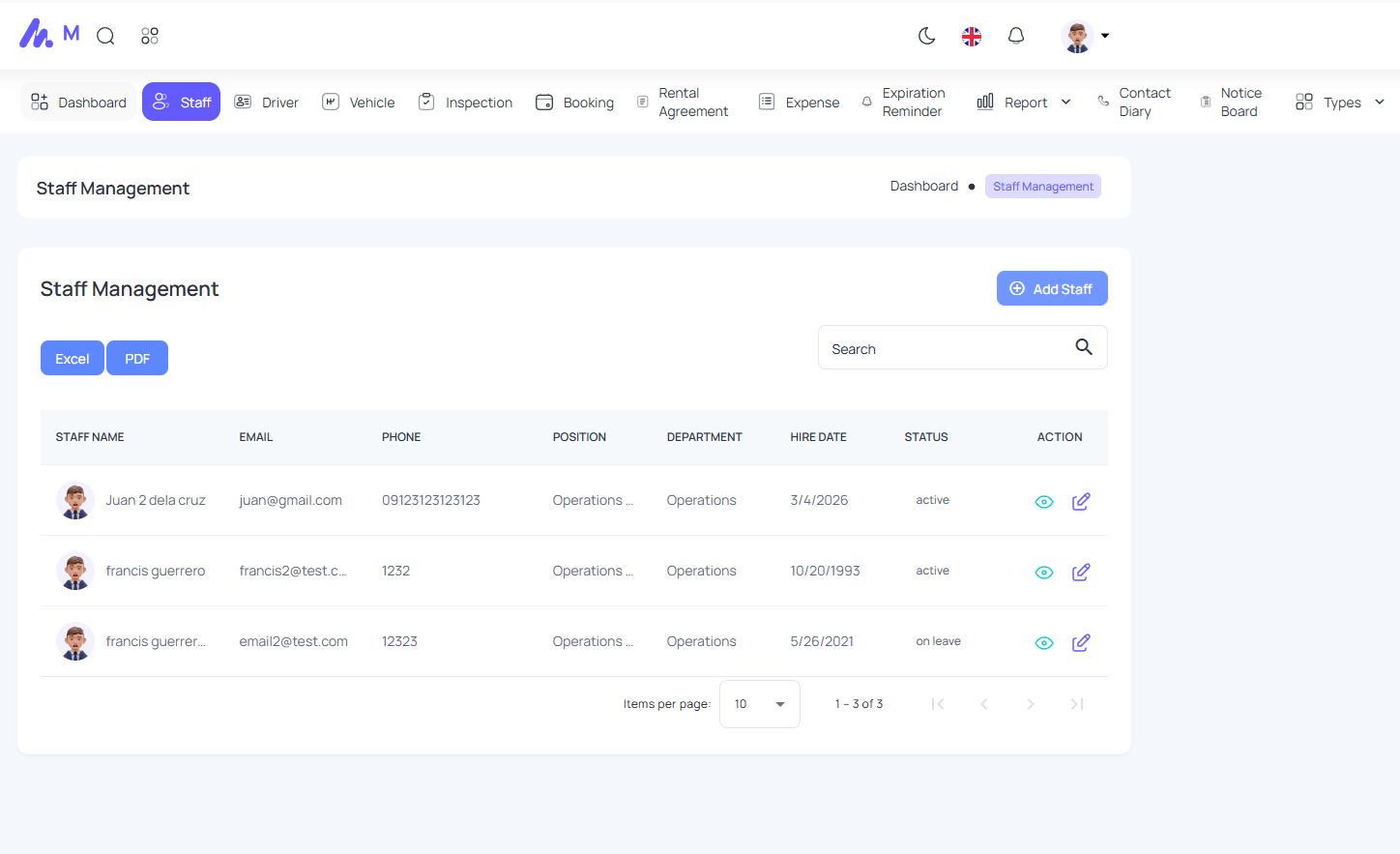1400x854 pixels.
Task: Show francis guerrero's record via eye icon
Action: point(1044,572)
